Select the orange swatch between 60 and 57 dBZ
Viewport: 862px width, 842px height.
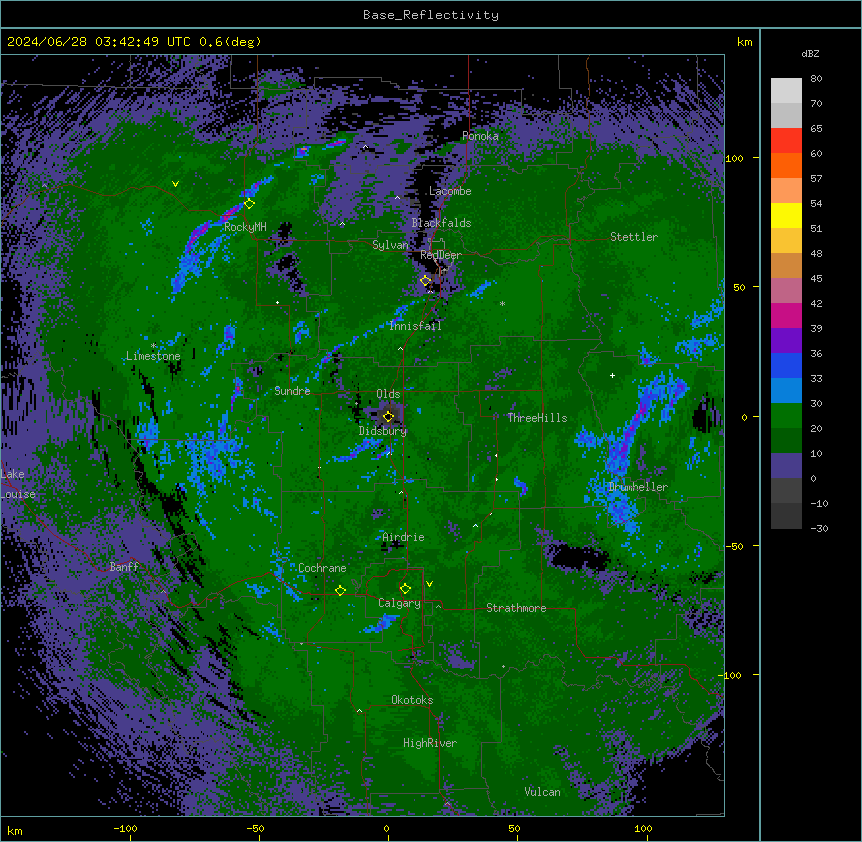(x=786, y=165)
